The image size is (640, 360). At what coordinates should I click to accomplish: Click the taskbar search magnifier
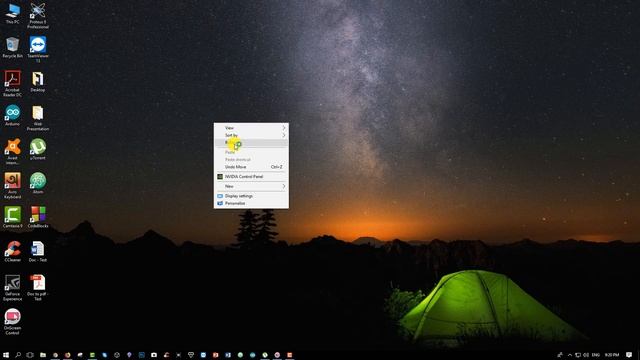18,355
